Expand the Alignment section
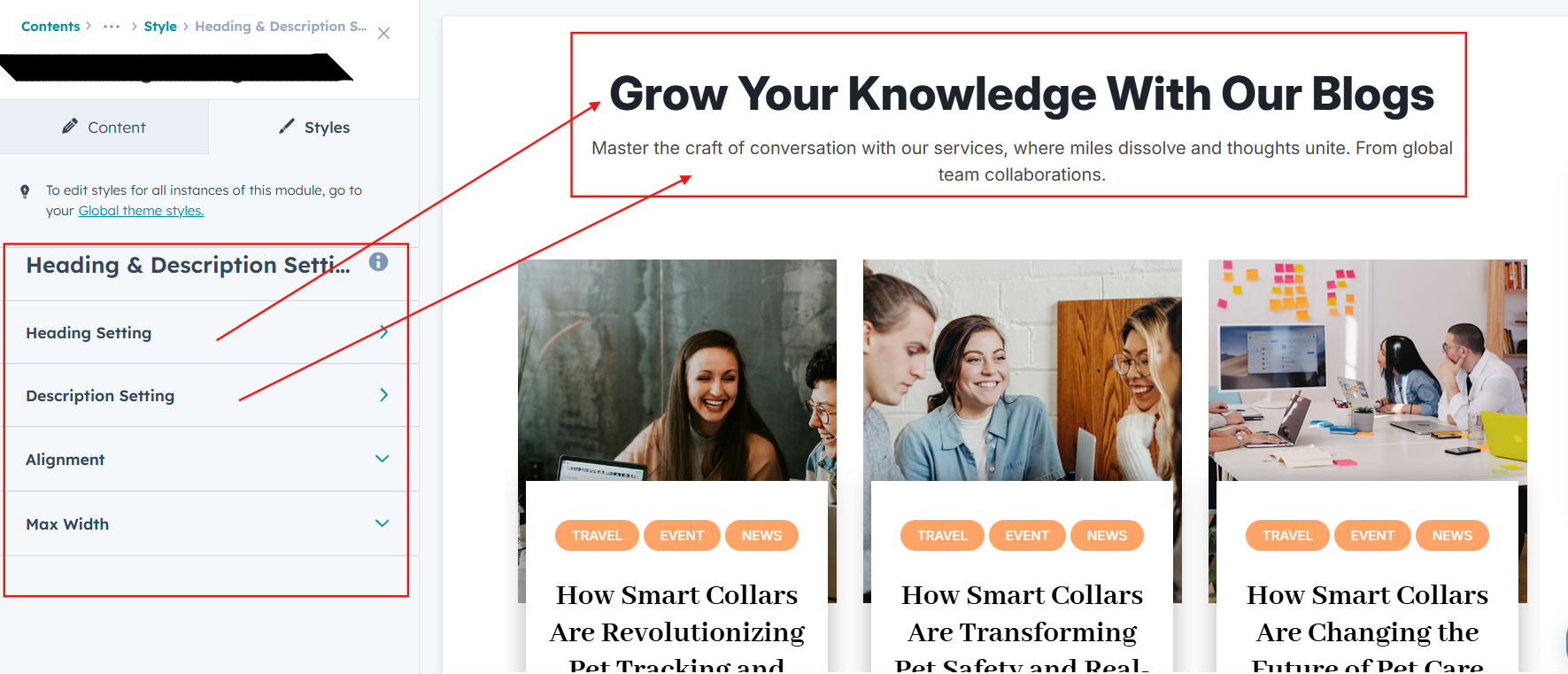 382,459
